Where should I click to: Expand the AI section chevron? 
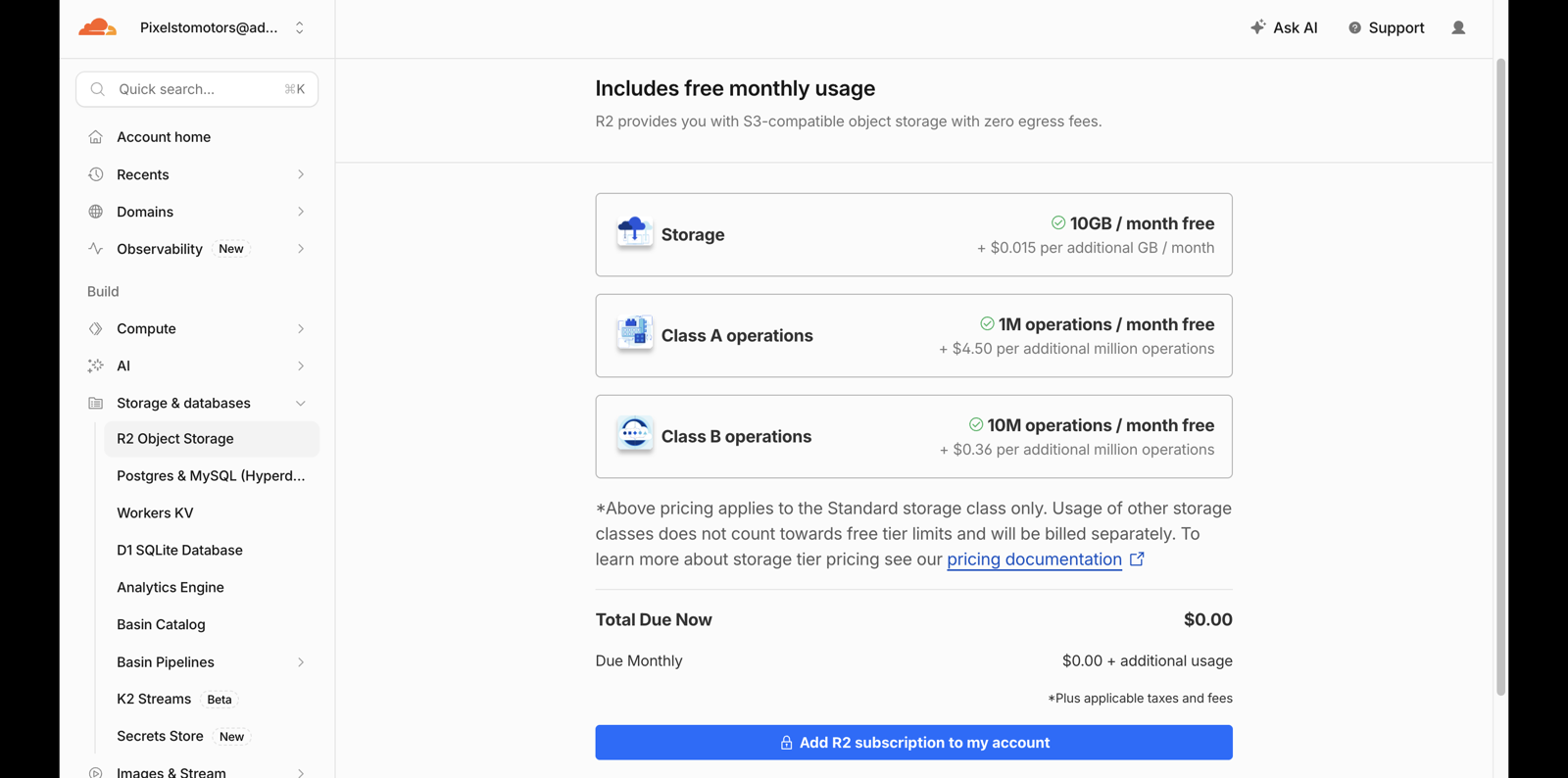click(301, 365)
